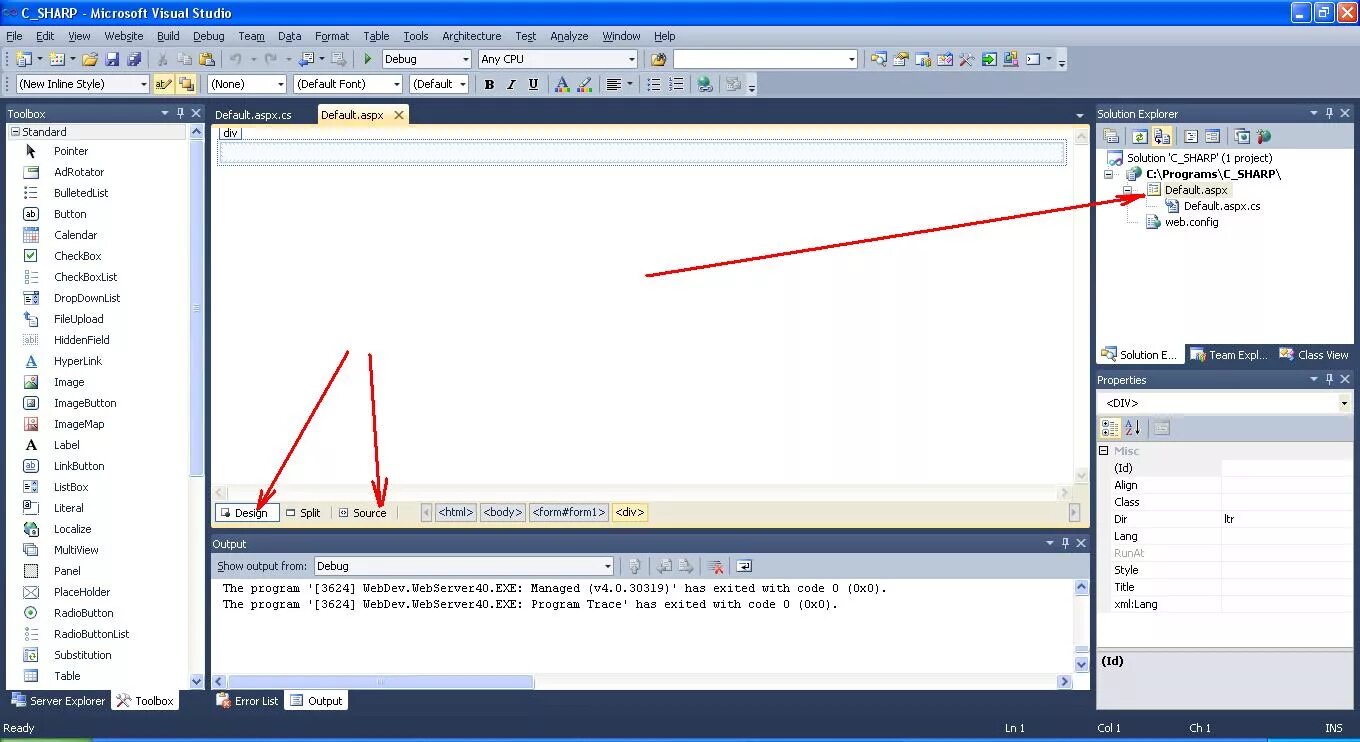The image size is (1360, 742).
Task: Open the Foreground Color tool
Action: coord(562,84)
